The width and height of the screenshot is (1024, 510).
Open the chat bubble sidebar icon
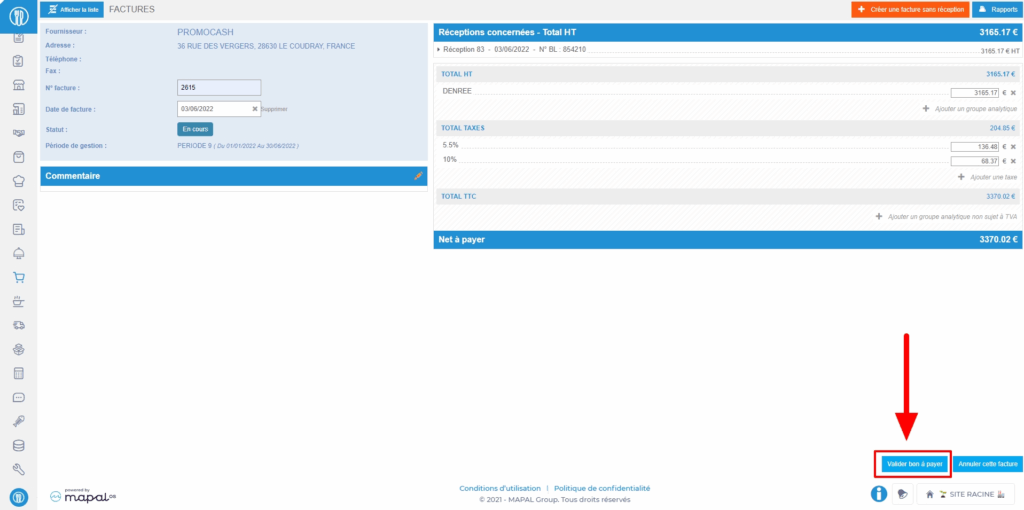(18, 397)
